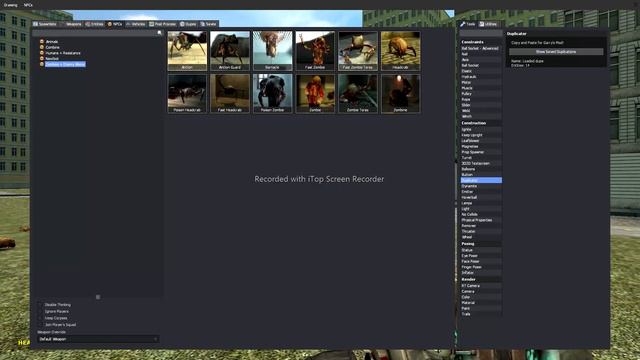640x360 pixels.
Task: Select the Animals category in the tree
Action: click(52, 42)
